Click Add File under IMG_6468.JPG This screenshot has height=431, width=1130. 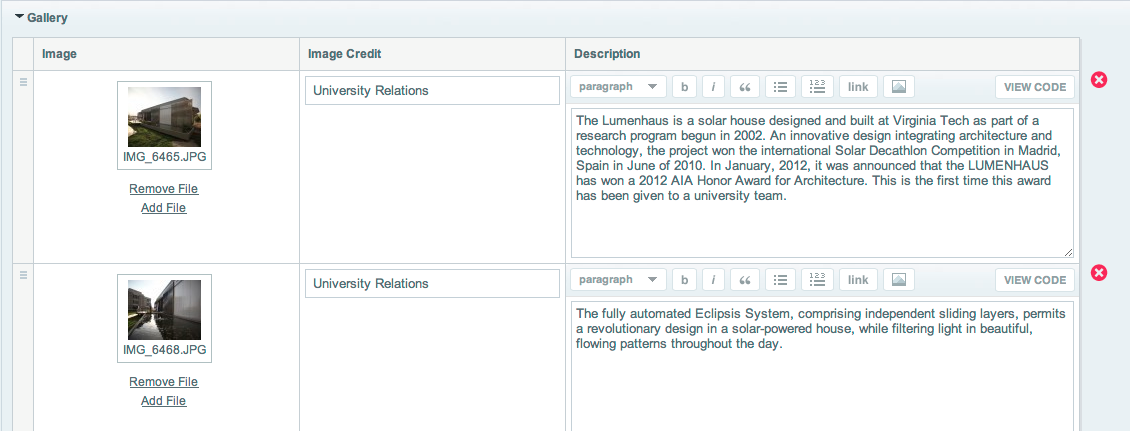pos(164,401)
